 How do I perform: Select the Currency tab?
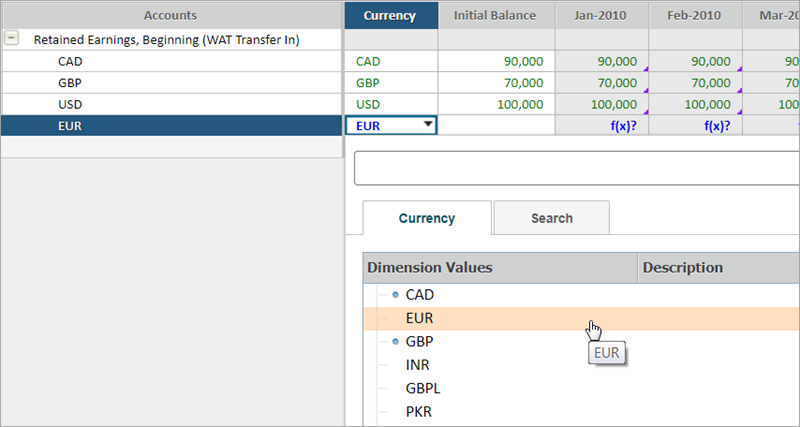point(427,218)
